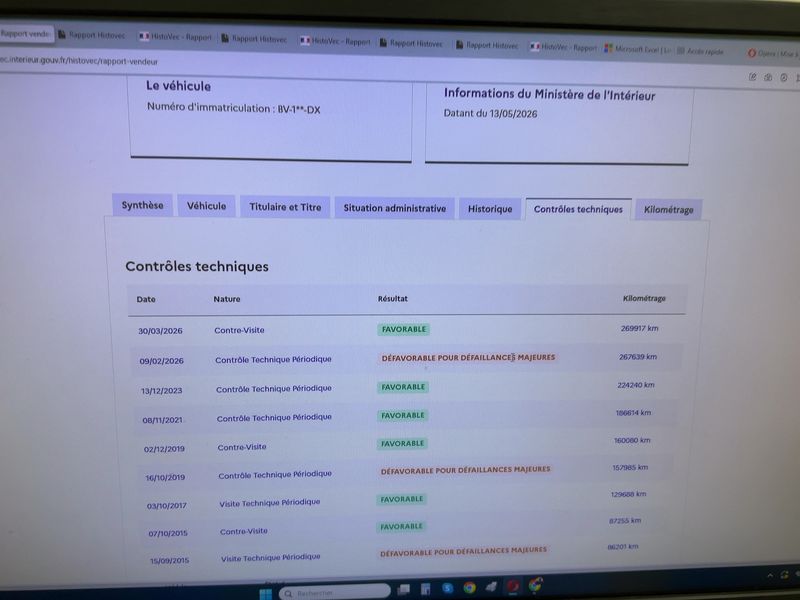This screenshot has height=600, width=800.
Task: Select the mileage 186614 km
Action: (633, 412)
